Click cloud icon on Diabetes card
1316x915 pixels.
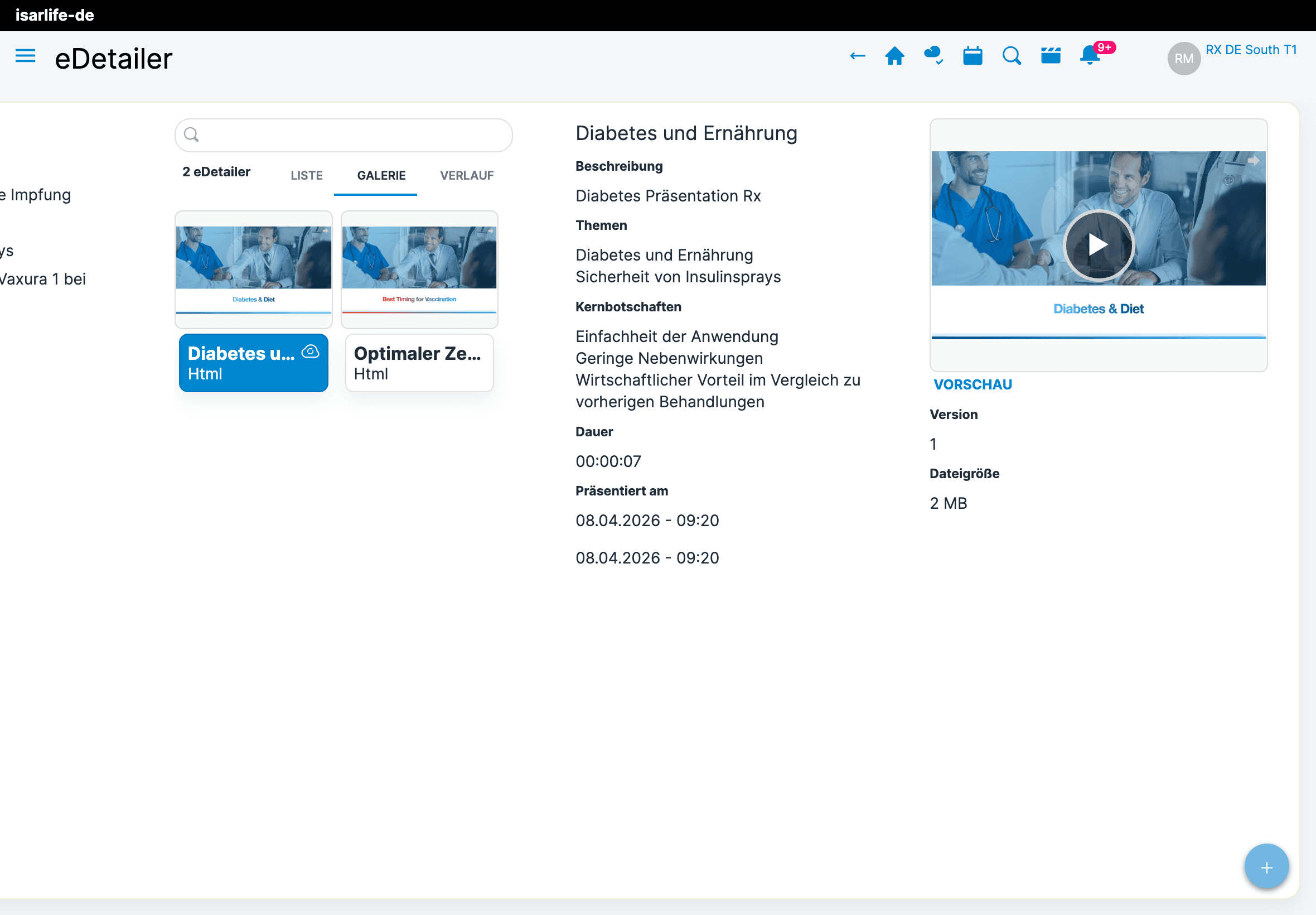311,351
